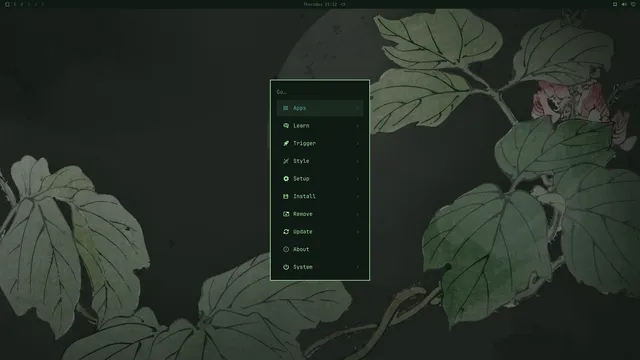Expand the Update submenu chevron
The image size is (640, 360).
click(358, 231)
